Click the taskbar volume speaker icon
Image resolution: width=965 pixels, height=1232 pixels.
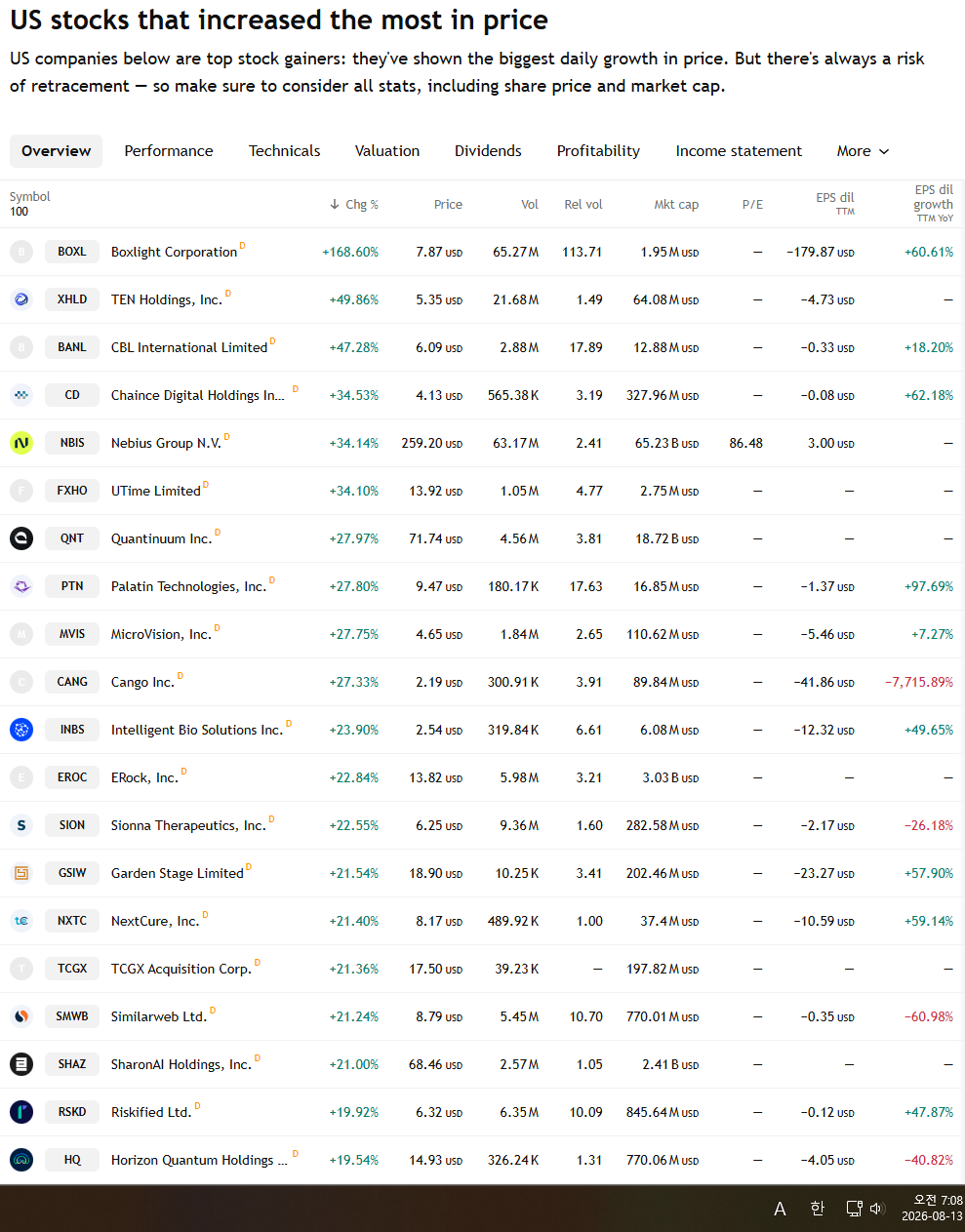(x=876, y=1209)
